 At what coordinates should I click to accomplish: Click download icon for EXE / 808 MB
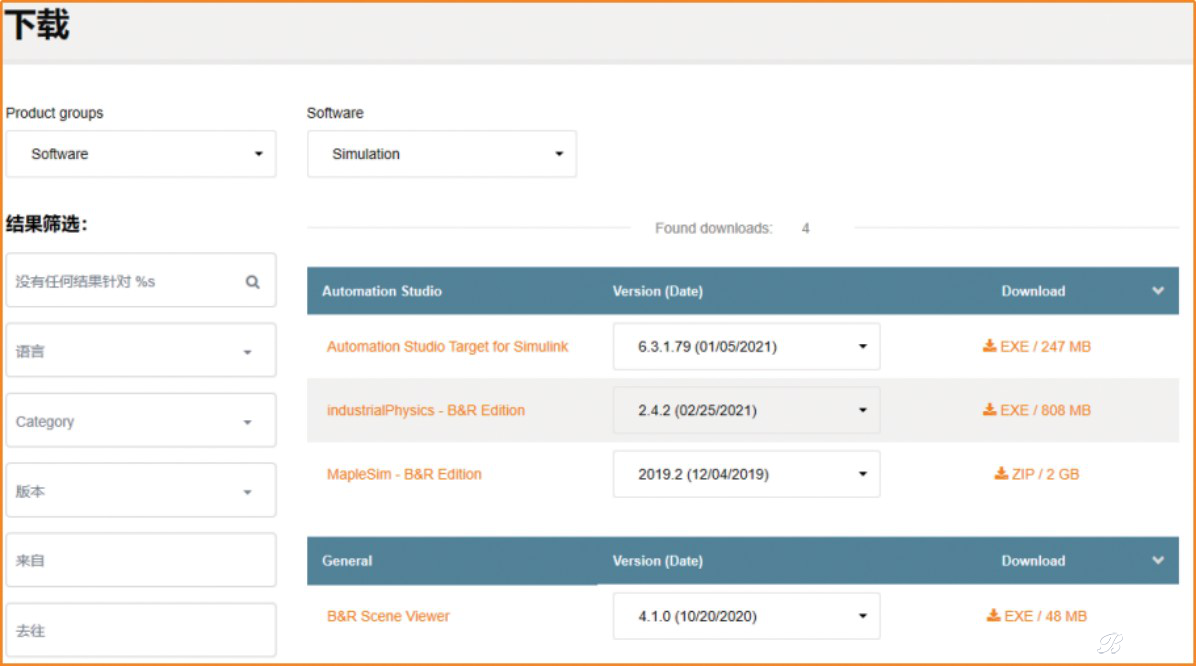(989, 410)
